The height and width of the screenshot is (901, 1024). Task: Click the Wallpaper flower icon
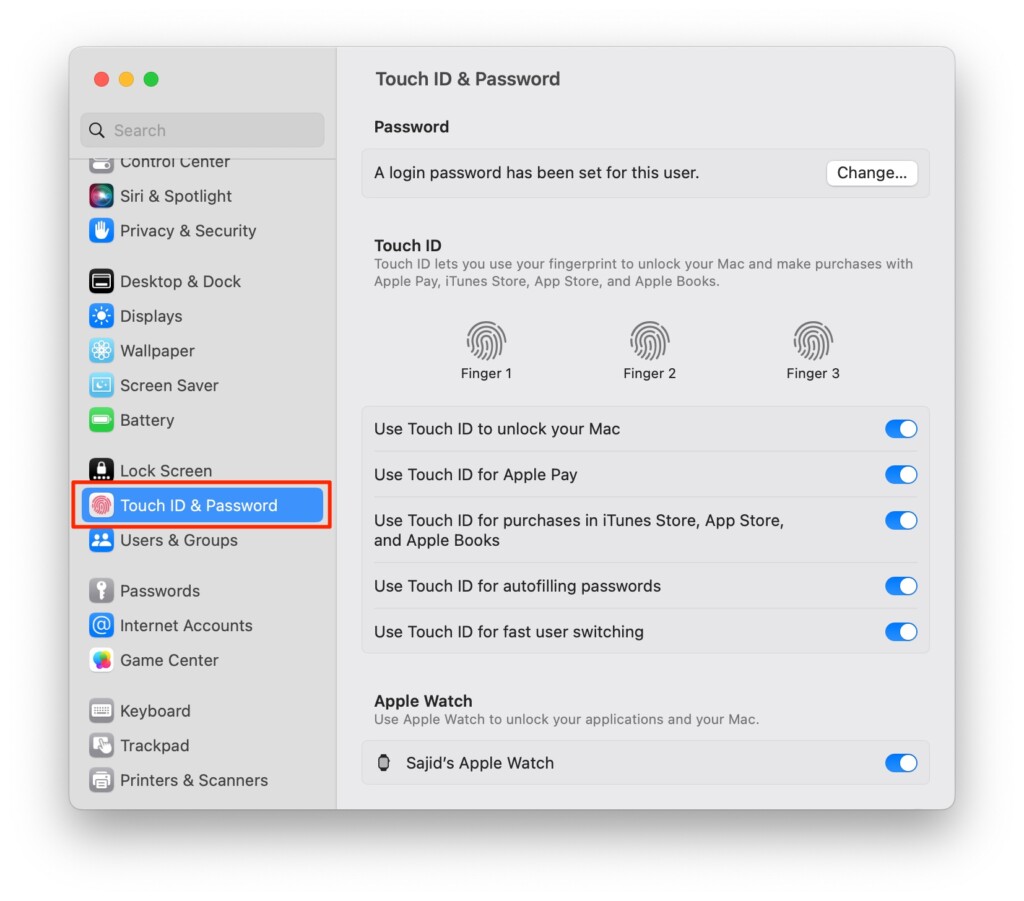(101, 351)
